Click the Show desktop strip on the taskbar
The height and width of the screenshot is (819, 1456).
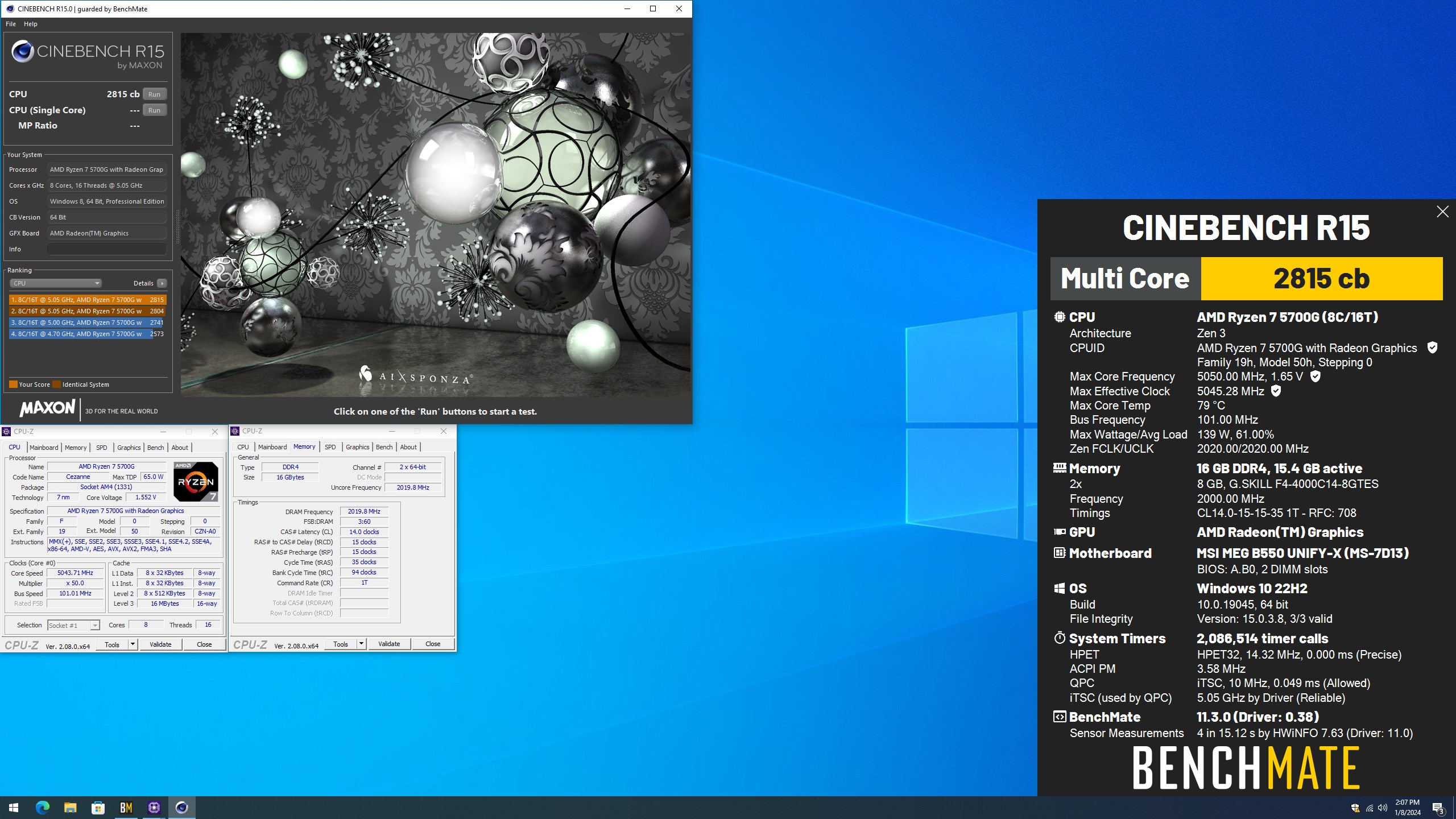[1454, 808]
